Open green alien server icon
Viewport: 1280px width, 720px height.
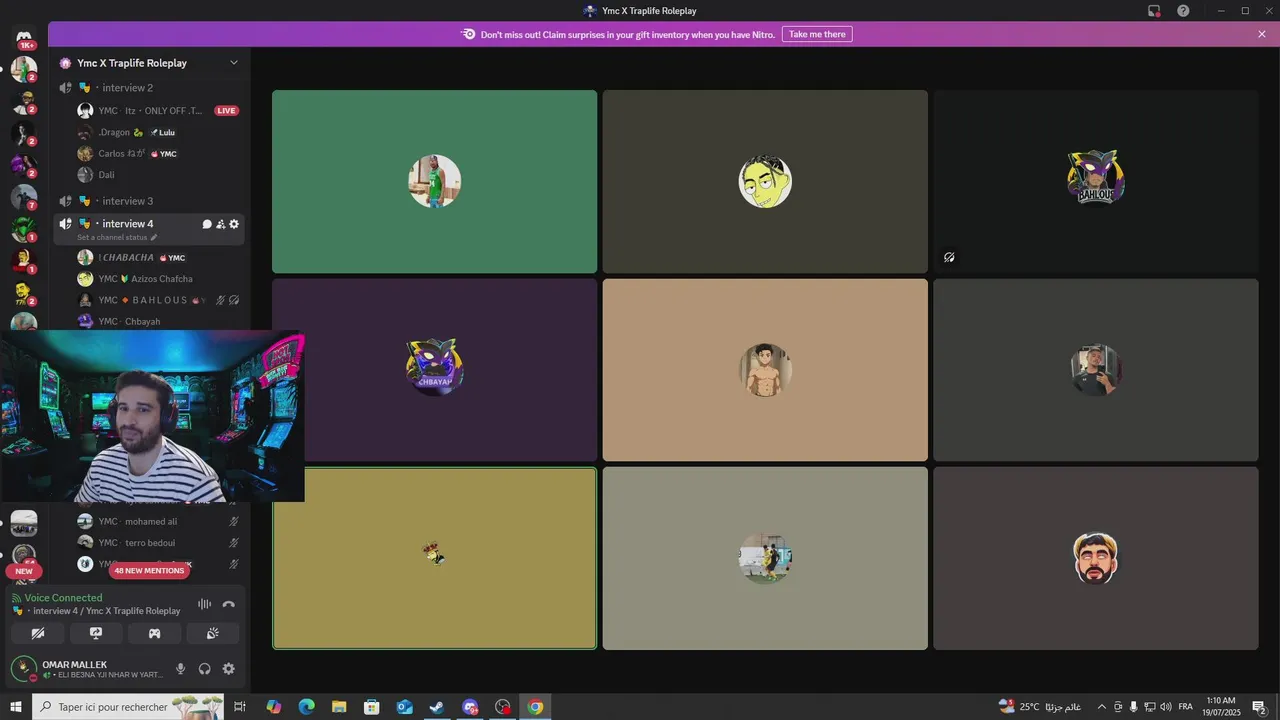[24, 229]
